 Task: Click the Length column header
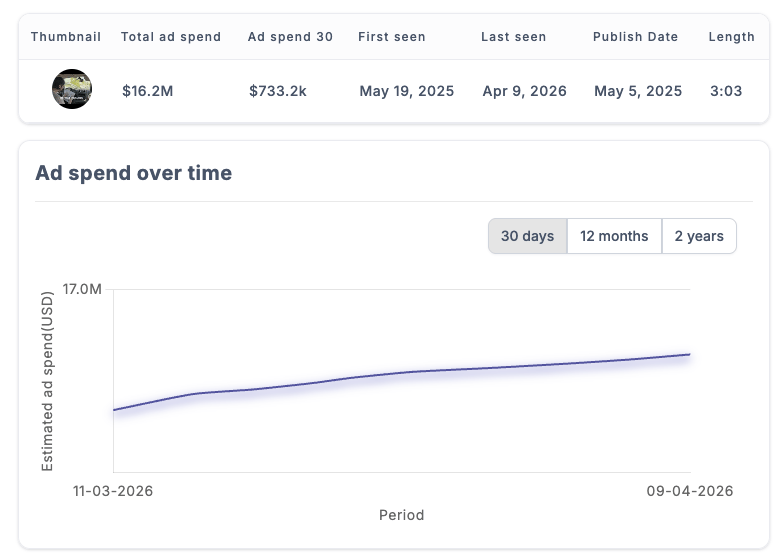pyautogui.click(x=731, y=37)
